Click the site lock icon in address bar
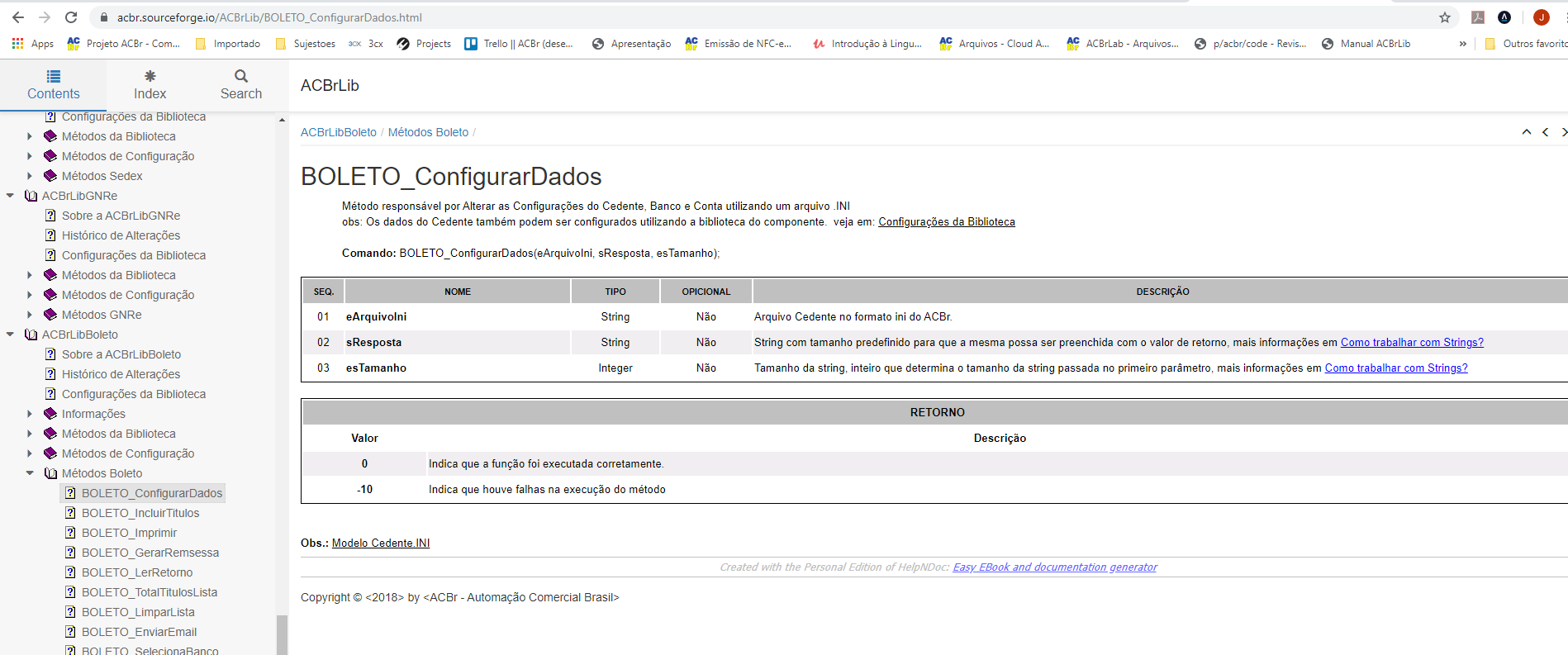 (x=103, y=17)
